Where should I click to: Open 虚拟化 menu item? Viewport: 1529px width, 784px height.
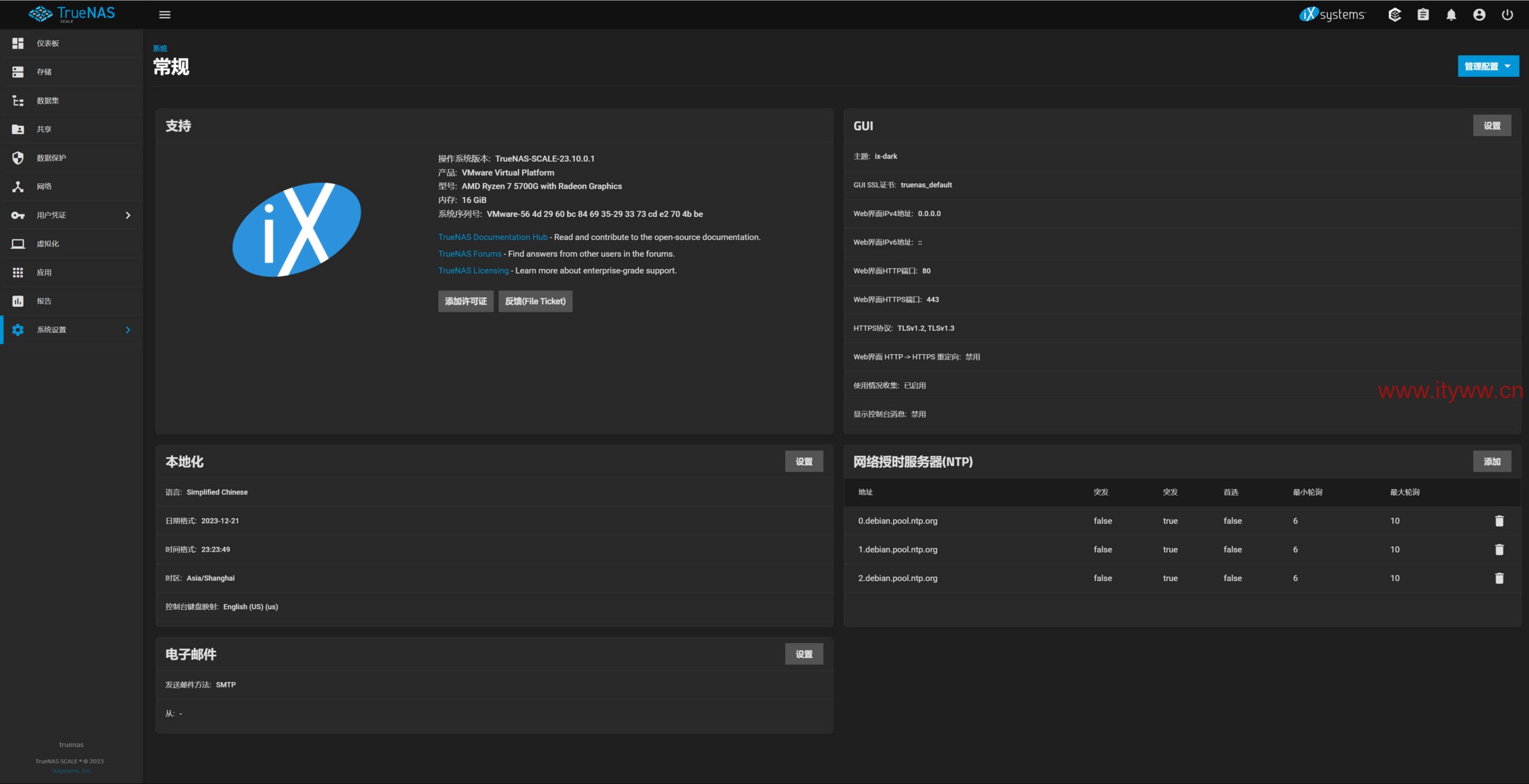[x=72, y=244]
